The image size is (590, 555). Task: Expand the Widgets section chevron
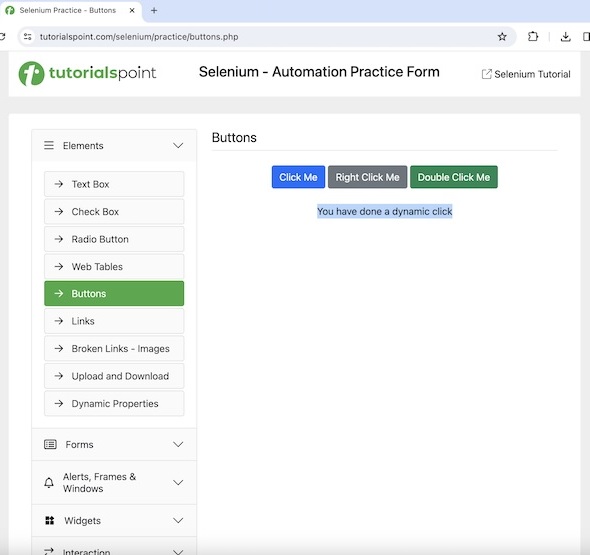click(178, 520)
